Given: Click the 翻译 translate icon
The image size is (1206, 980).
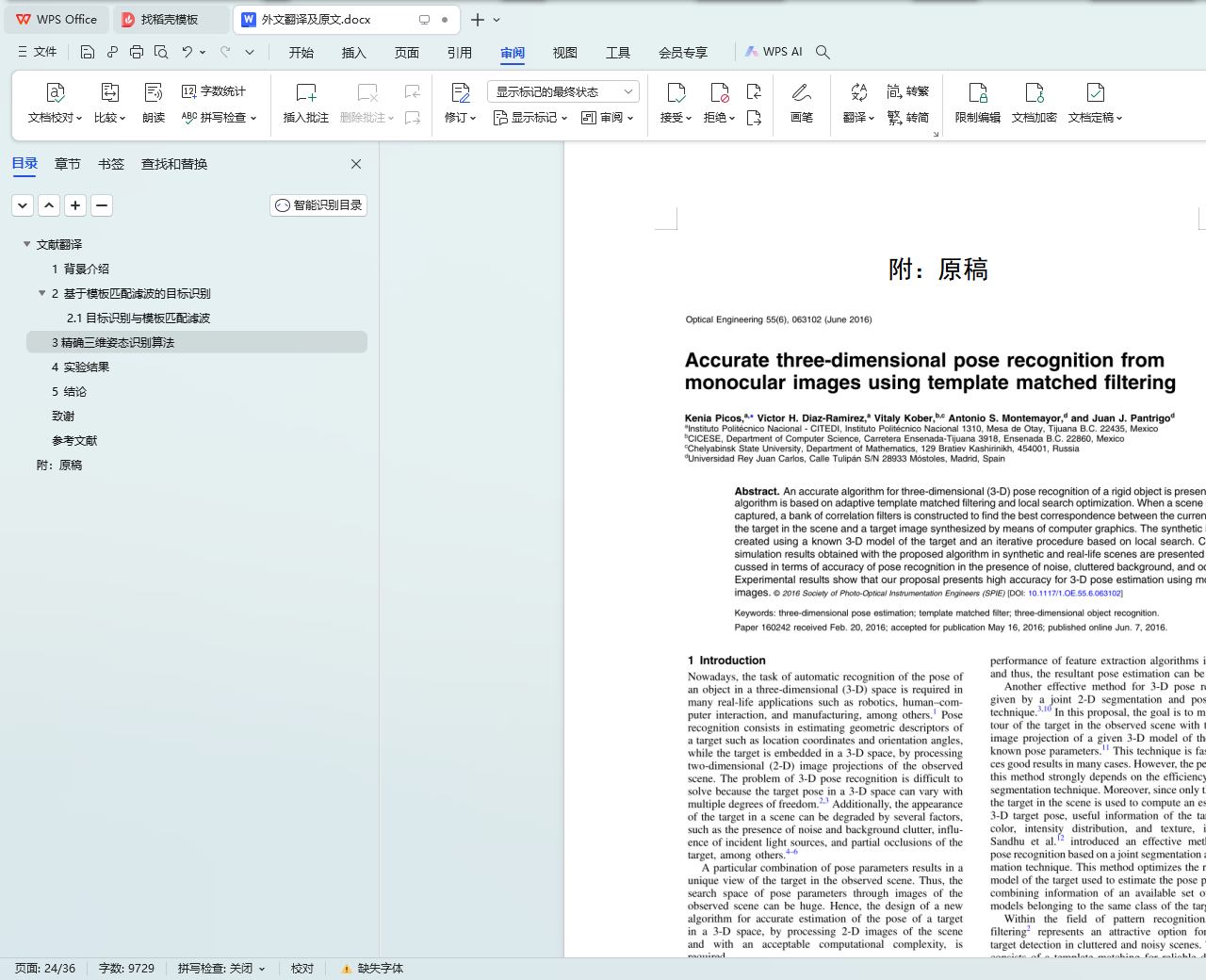Looking at the screenshot, I should 858,92.
